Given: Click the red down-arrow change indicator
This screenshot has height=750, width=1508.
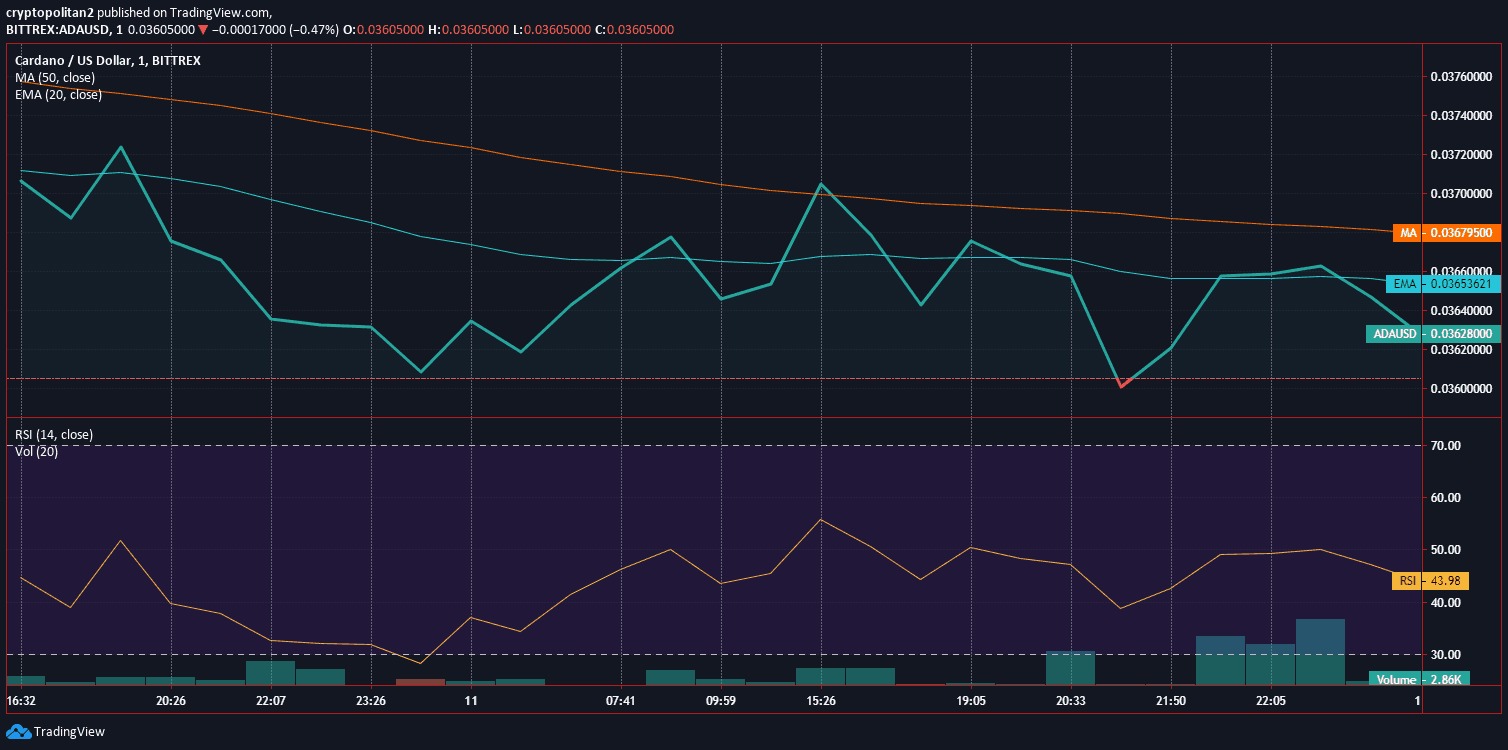Looking at the screenshot, I should click(x=203, y=30).
